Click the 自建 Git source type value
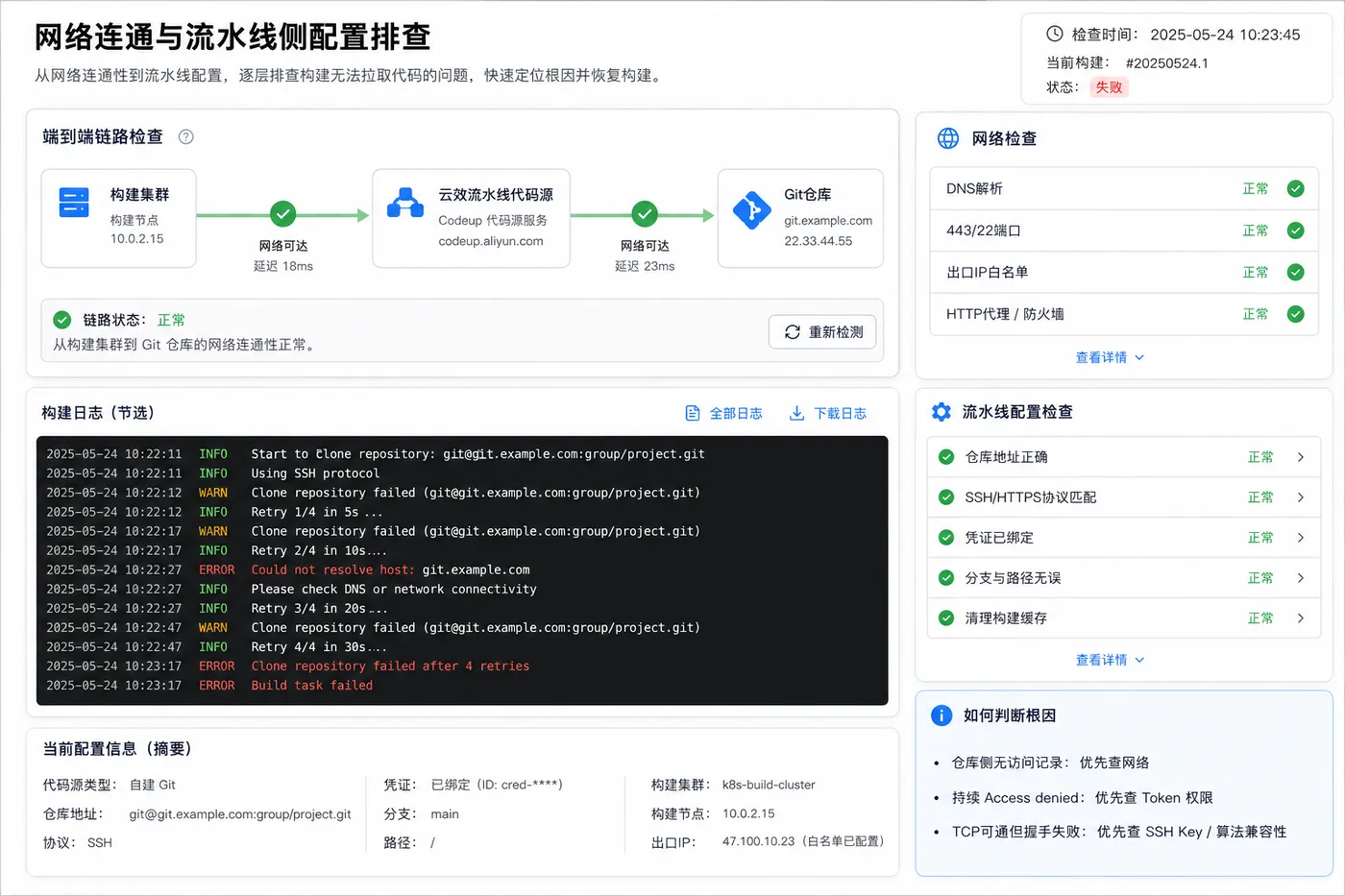This screenshot has width=1345, height=896. pos(153,785)
